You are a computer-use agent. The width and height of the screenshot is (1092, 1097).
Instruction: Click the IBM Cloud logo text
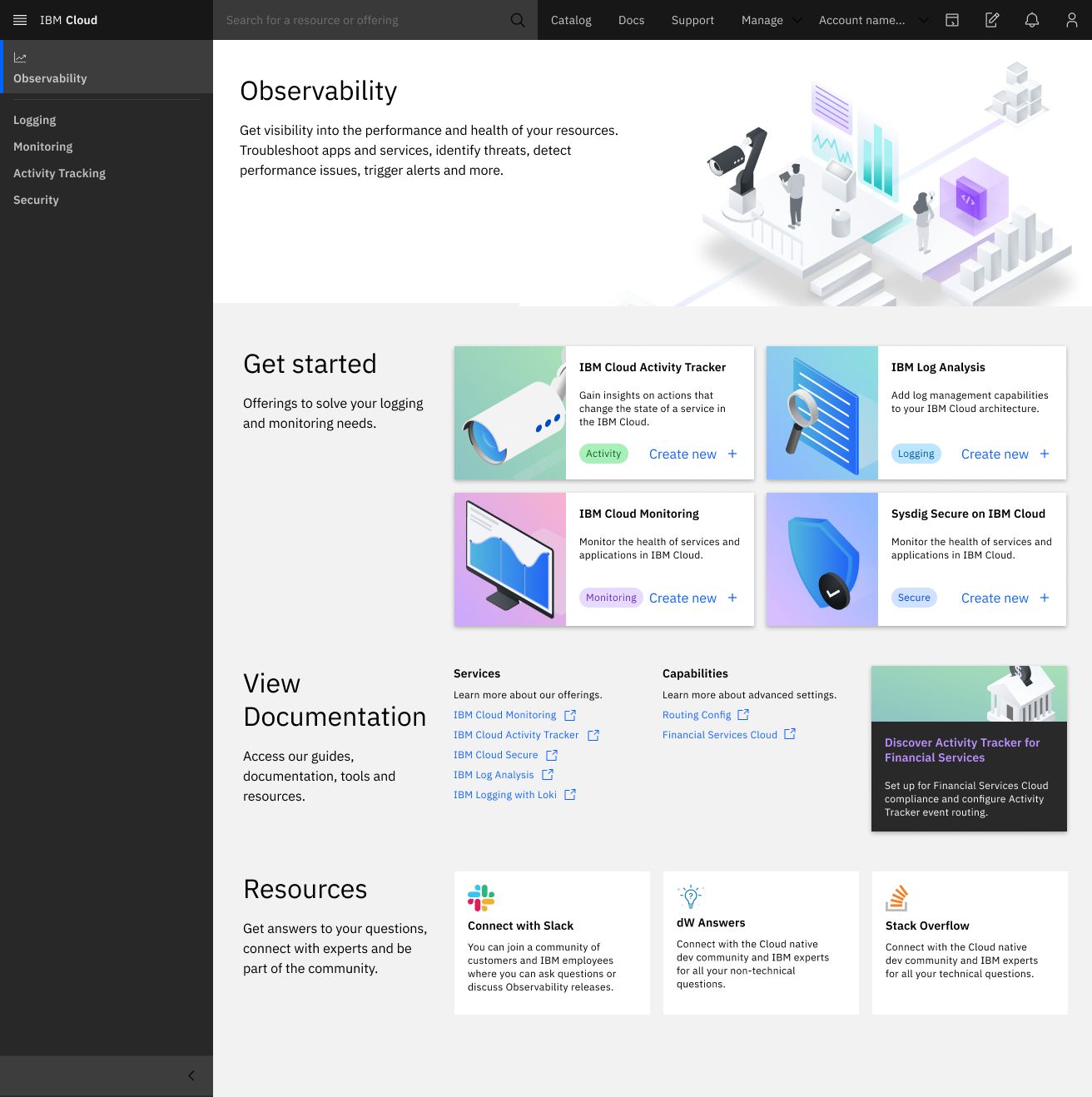pyautogui.click(x=68, y=20)
